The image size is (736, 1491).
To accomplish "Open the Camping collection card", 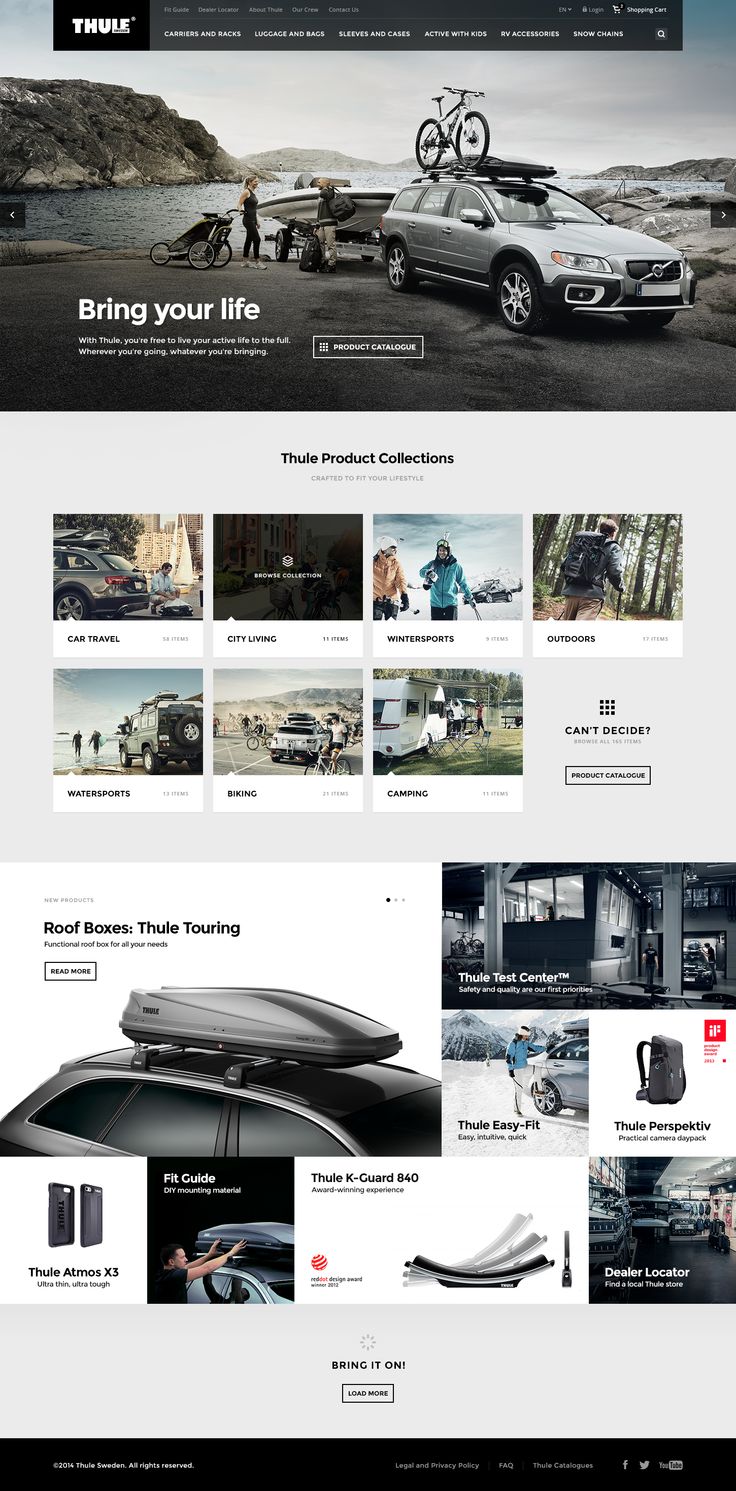I will point(448,740).
